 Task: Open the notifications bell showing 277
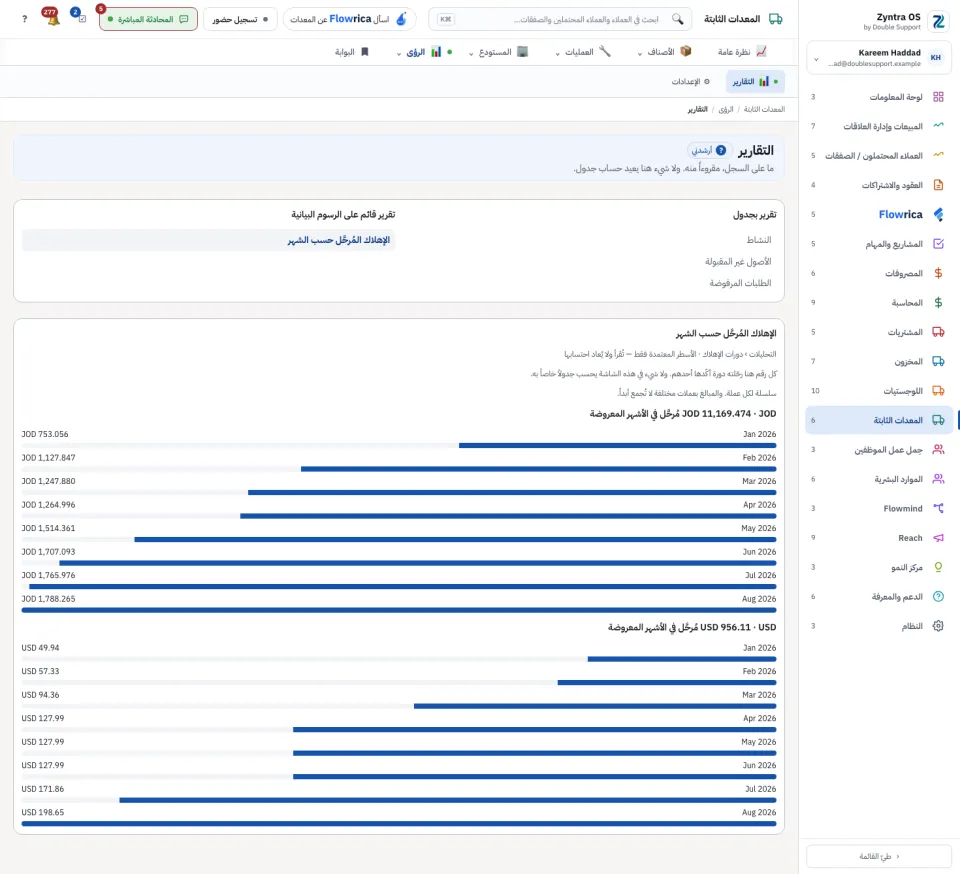coord(53,18)
